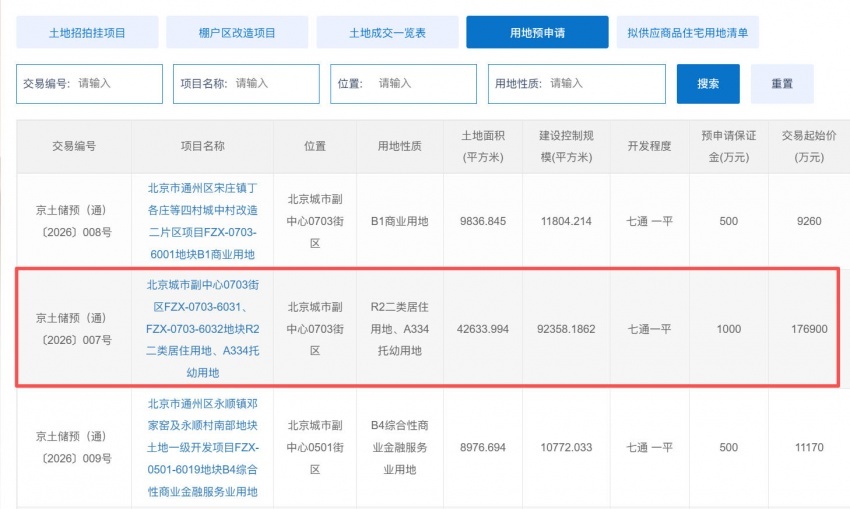Click the 008号 row deposit value 500
Screen dimensions: 850x509
point(729,221)
